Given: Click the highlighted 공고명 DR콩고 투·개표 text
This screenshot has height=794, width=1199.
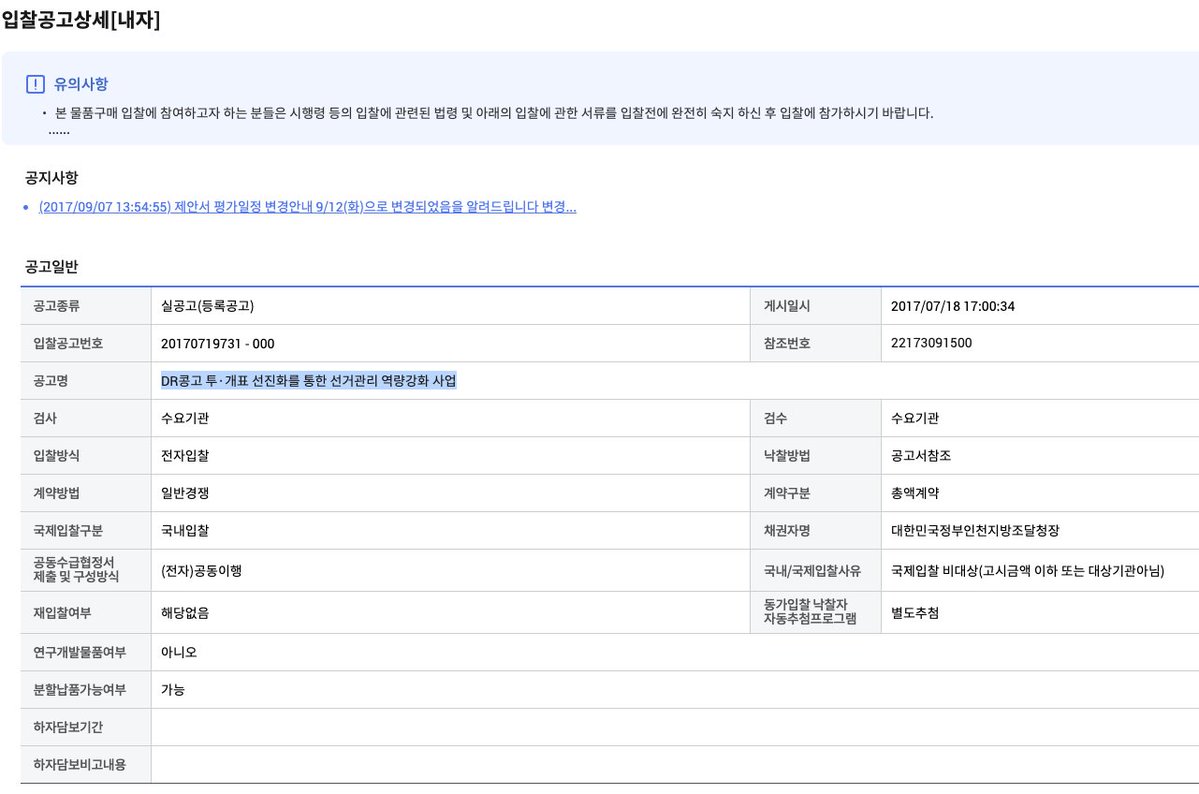Looking at the screenshot, I should (x=308, y=380).
